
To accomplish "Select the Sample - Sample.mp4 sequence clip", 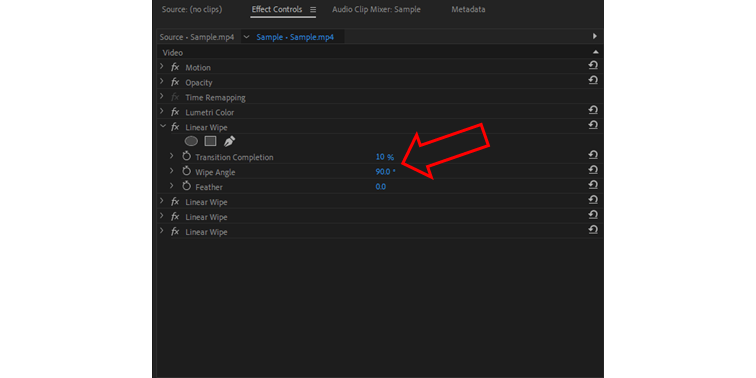I will [x=295, y=37].
